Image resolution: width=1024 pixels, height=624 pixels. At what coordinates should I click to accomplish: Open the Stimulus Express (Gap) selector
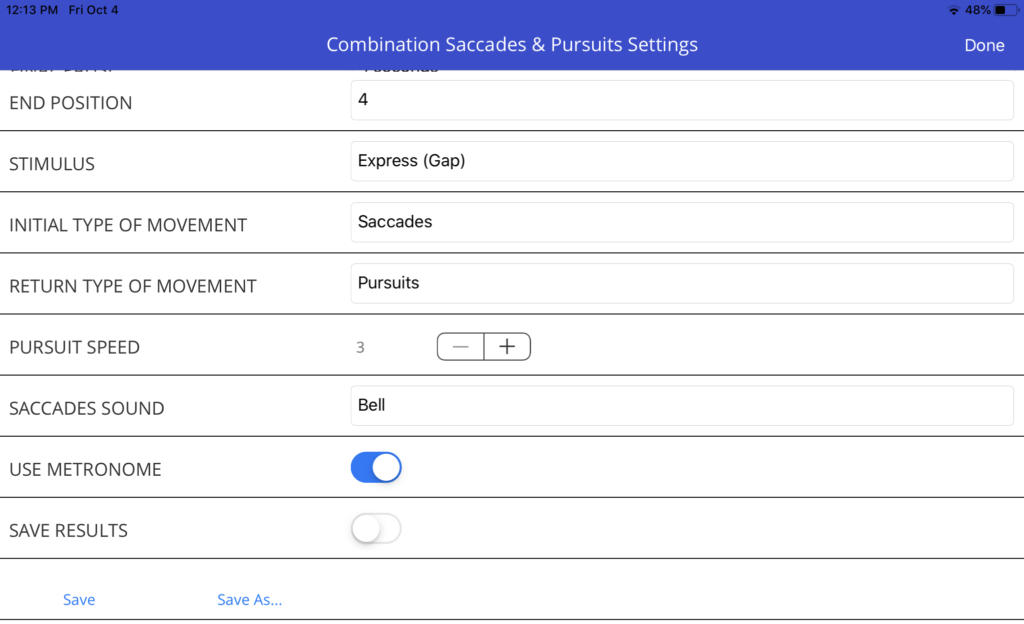(682, 161)
